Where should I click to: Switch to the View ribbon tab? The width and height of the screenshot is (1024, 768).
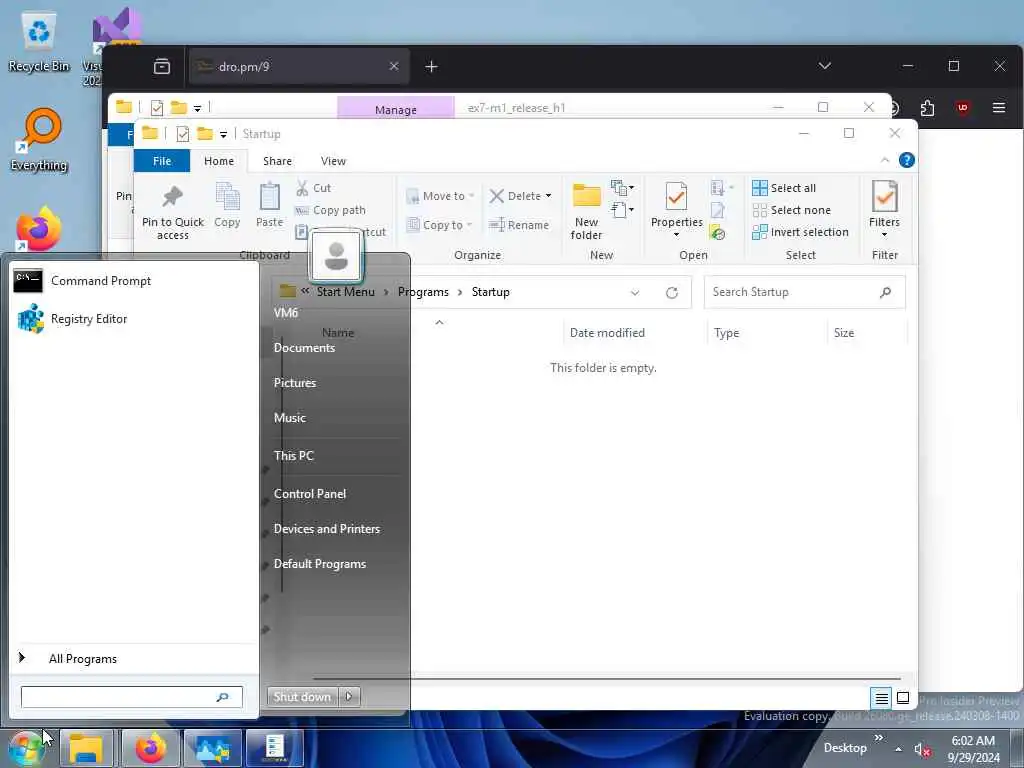333,161
